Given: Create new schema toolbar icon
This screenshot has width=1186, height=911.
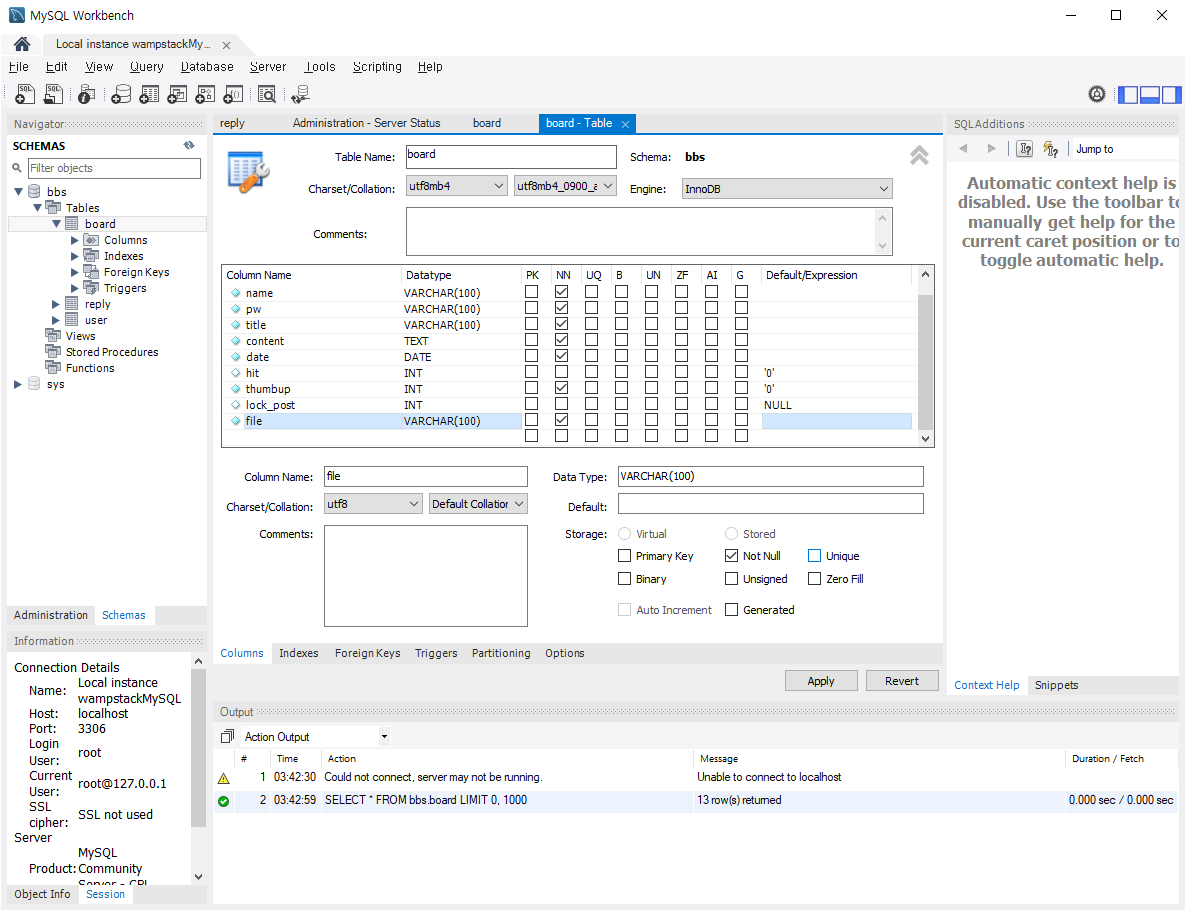Looking at the screenshot, I should pyautogui.click(x=121, y=94).
